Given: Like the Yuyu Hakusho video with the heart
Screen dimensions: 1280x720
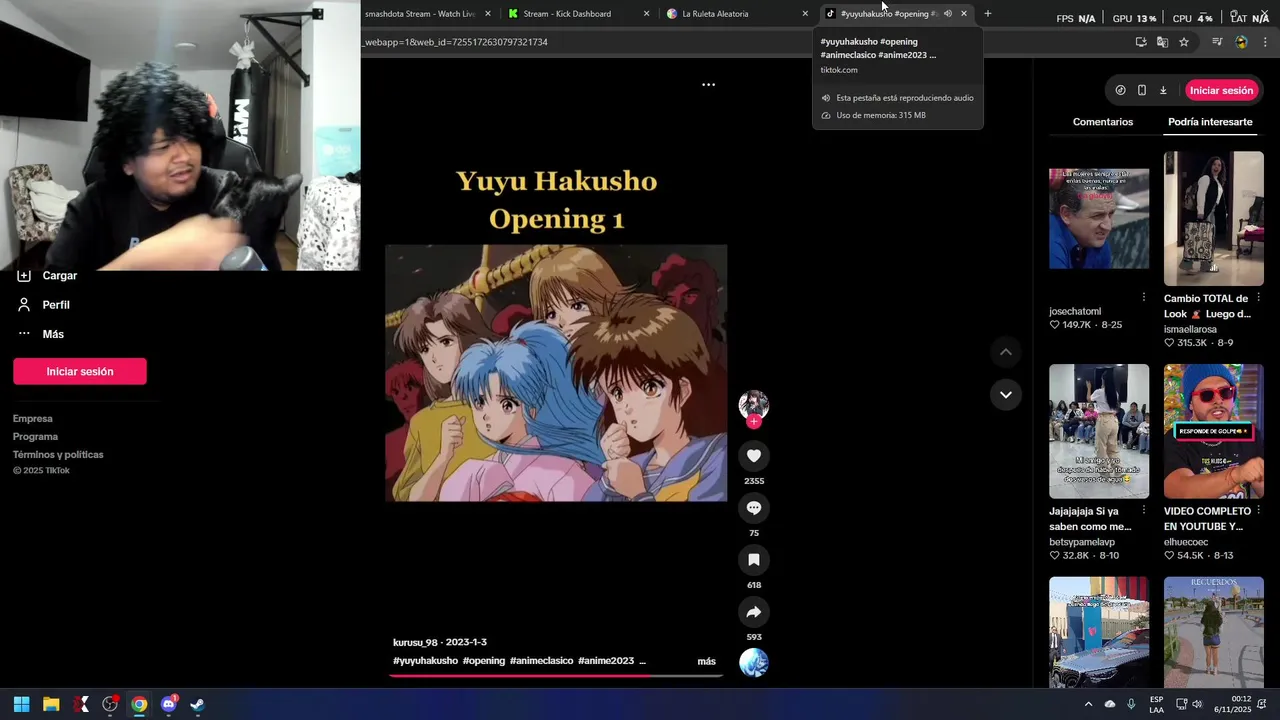Looking at the screenshot, I should point(754,456).
